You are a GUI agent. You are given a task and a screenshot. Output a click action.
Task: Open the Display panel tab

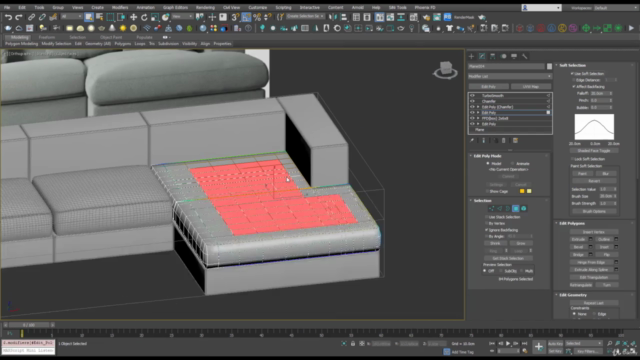[514, 56]
